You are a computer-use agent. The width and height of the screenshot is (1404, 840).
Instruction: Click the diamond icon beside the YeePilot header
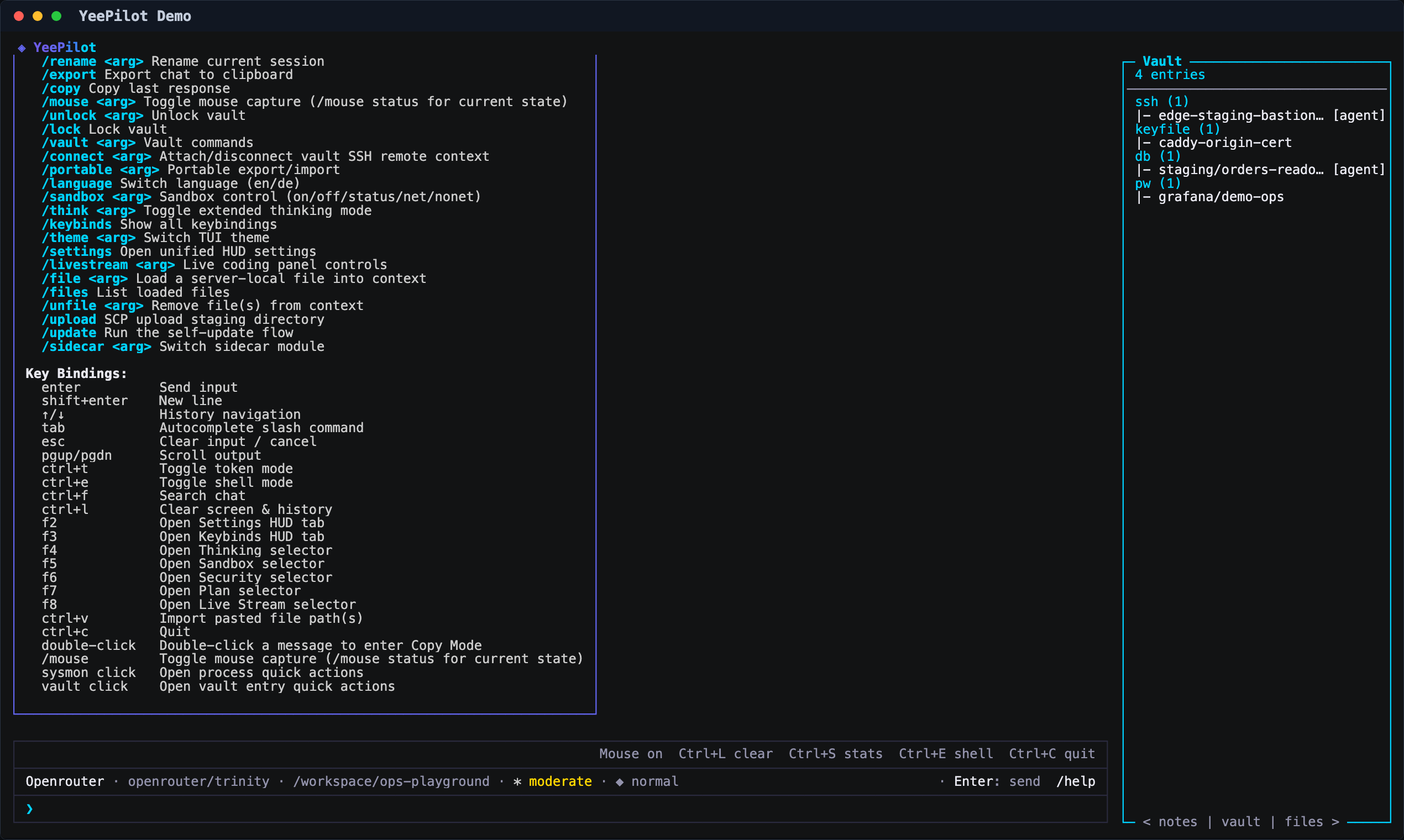coord(22,48)
